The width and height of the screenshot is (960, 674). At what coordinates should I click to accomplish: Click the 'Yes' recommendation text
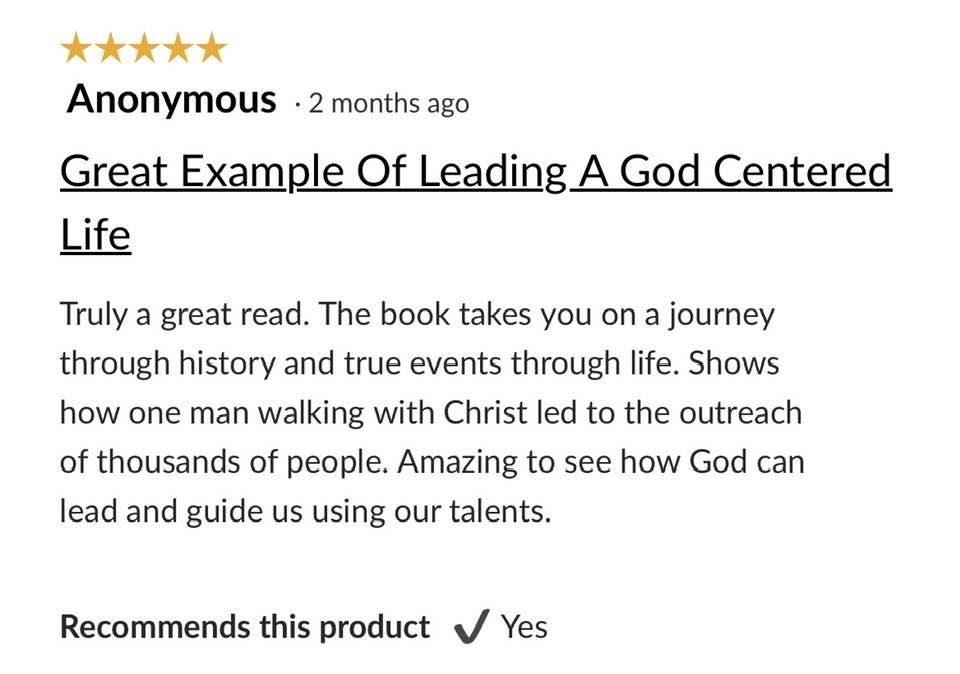click(524, 627)
